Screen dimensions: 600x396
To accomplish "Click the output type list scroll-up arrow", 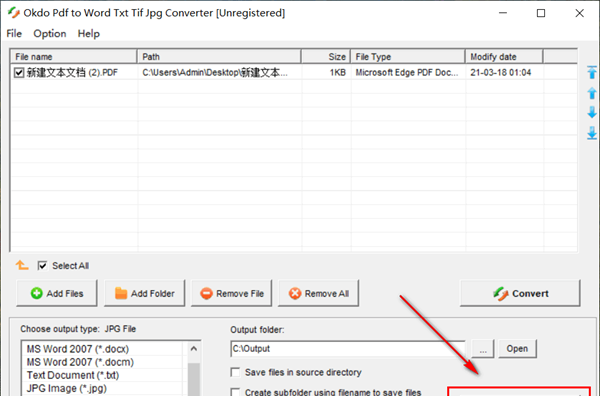I will click(x=194, y=349).
